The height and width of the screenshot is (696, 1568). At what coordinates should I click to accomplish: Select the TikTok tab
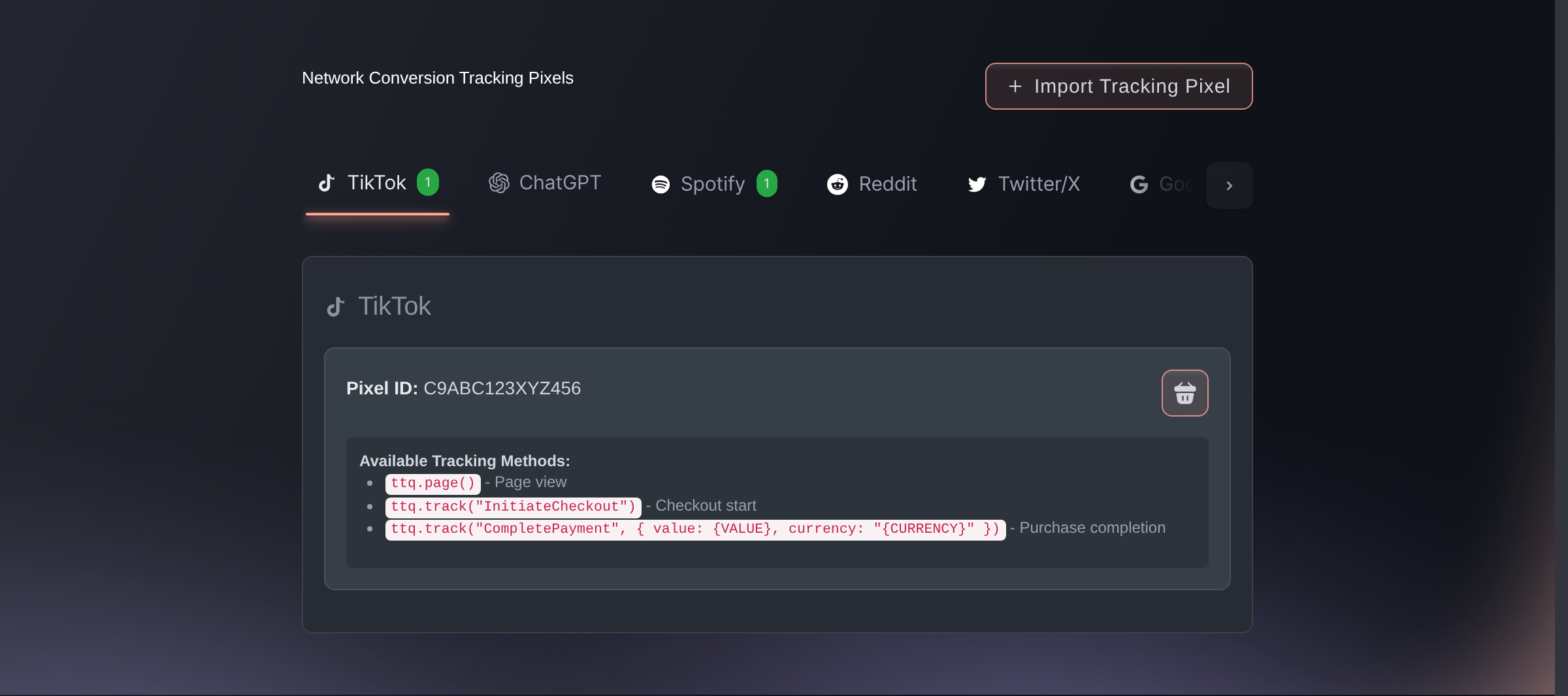(377, 183)
